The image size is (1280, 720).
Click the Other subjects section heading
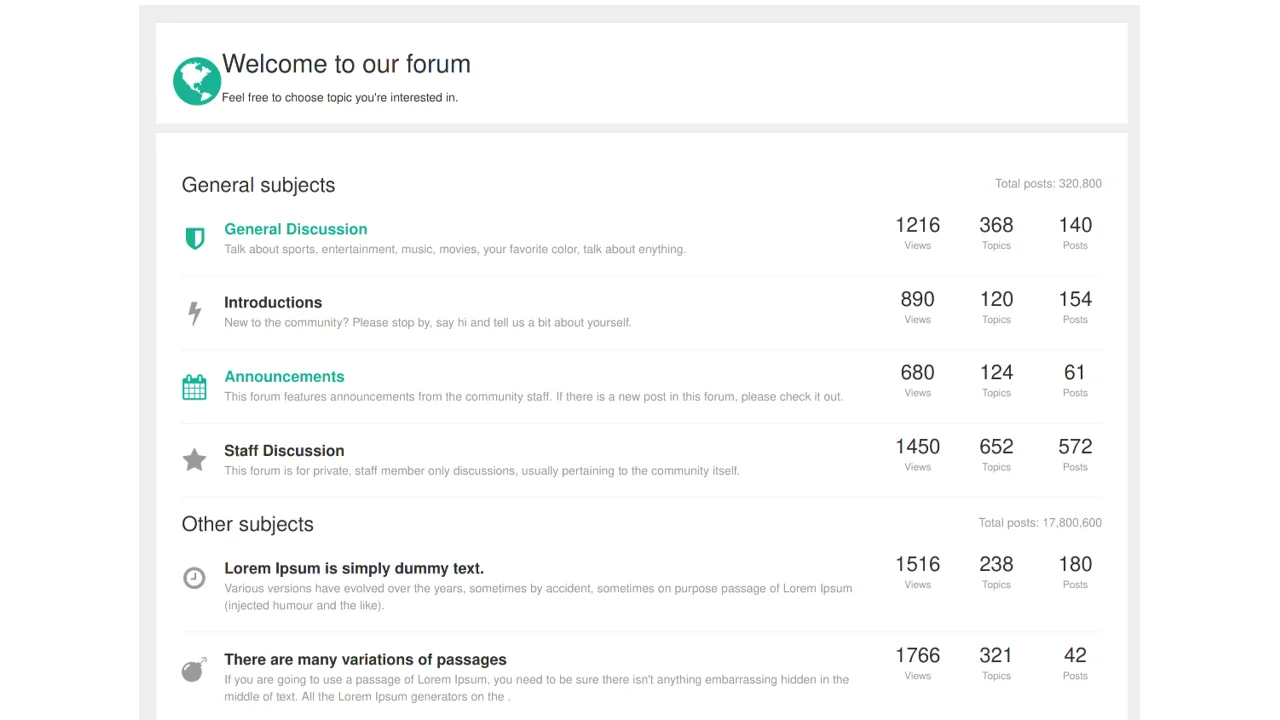click(247, 524)
